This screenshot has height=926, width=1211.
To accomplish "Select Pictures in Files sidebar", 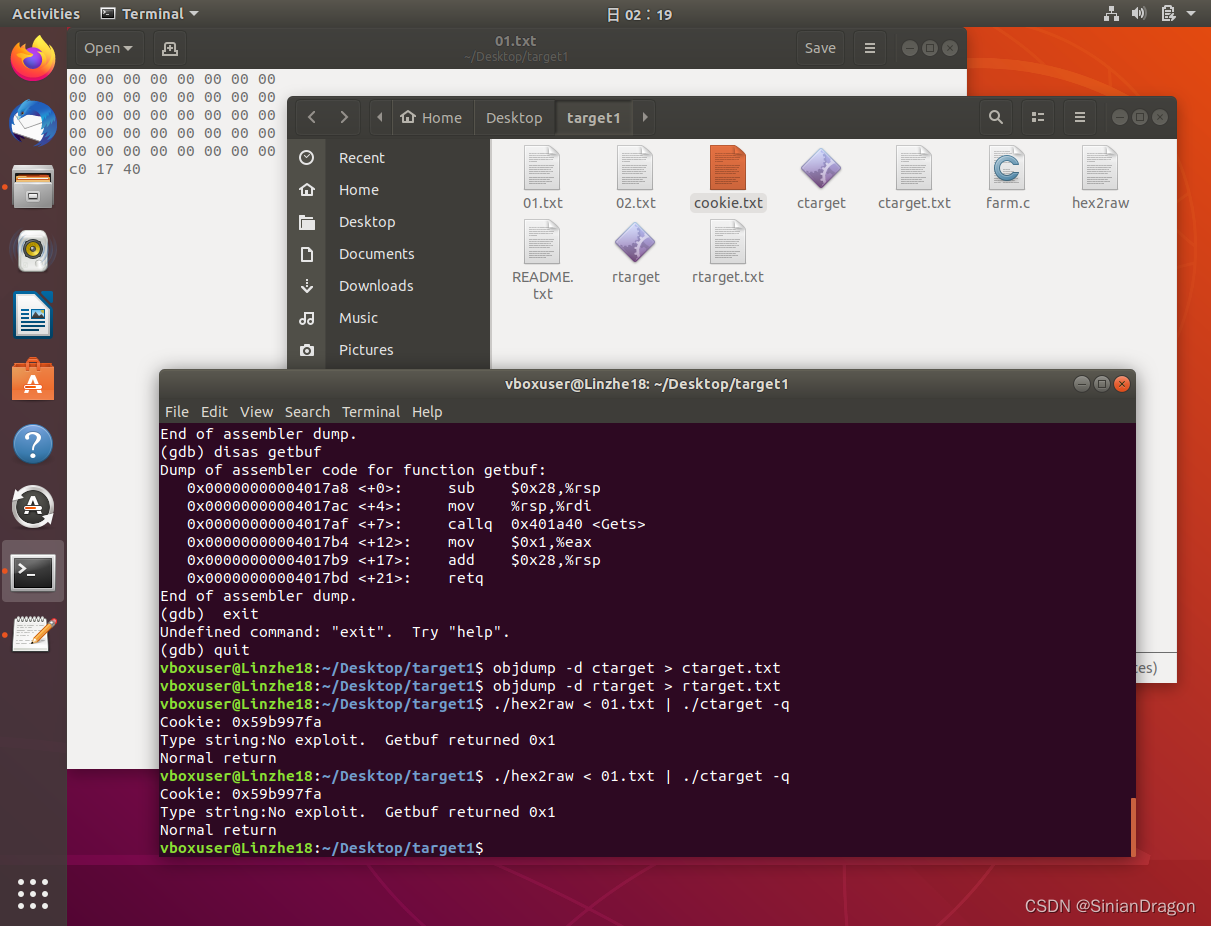I will (389, 350).
